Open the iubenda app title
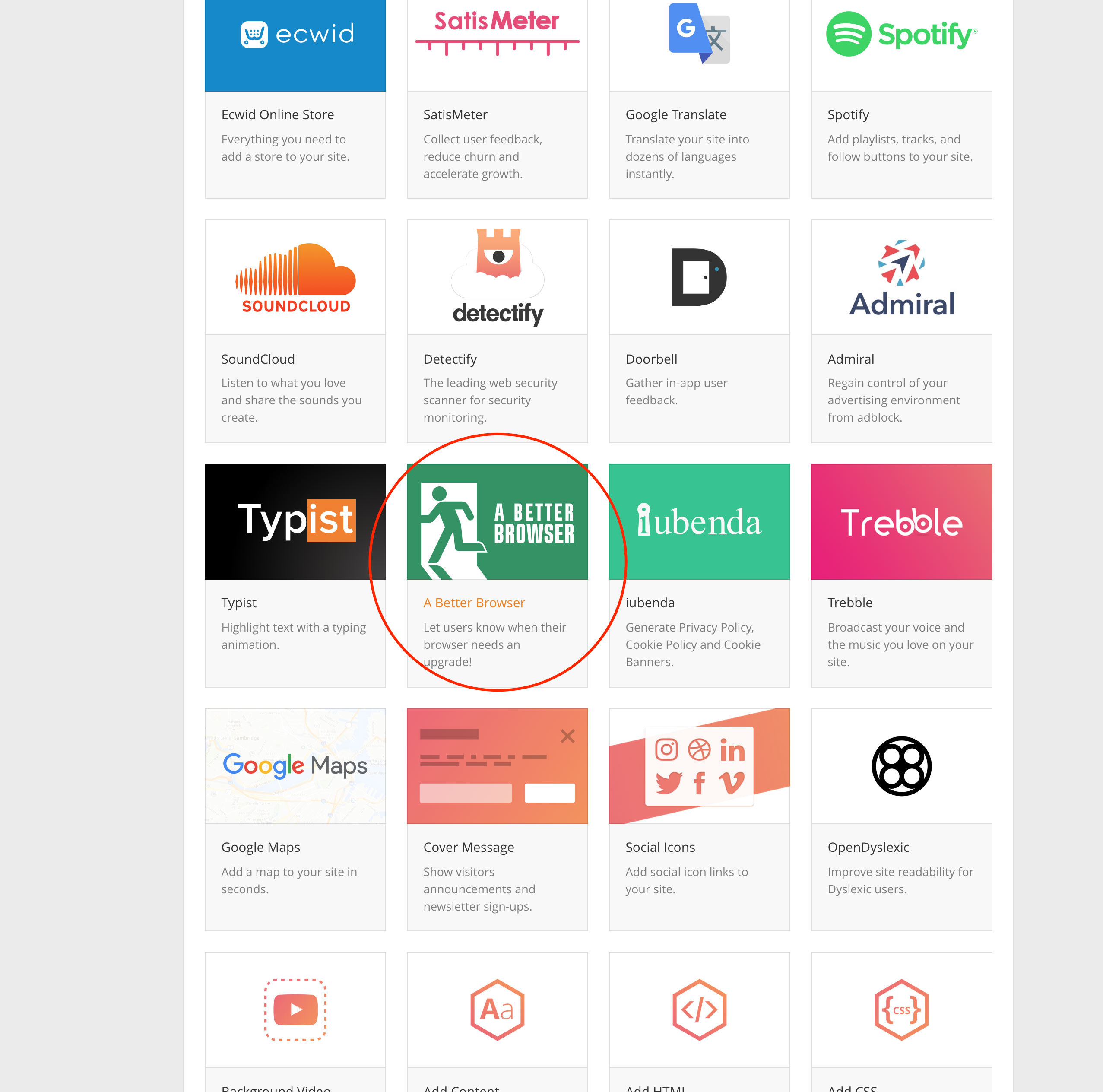The width and height of the screenshot is (1103, 1092). (x=650, y=603)
